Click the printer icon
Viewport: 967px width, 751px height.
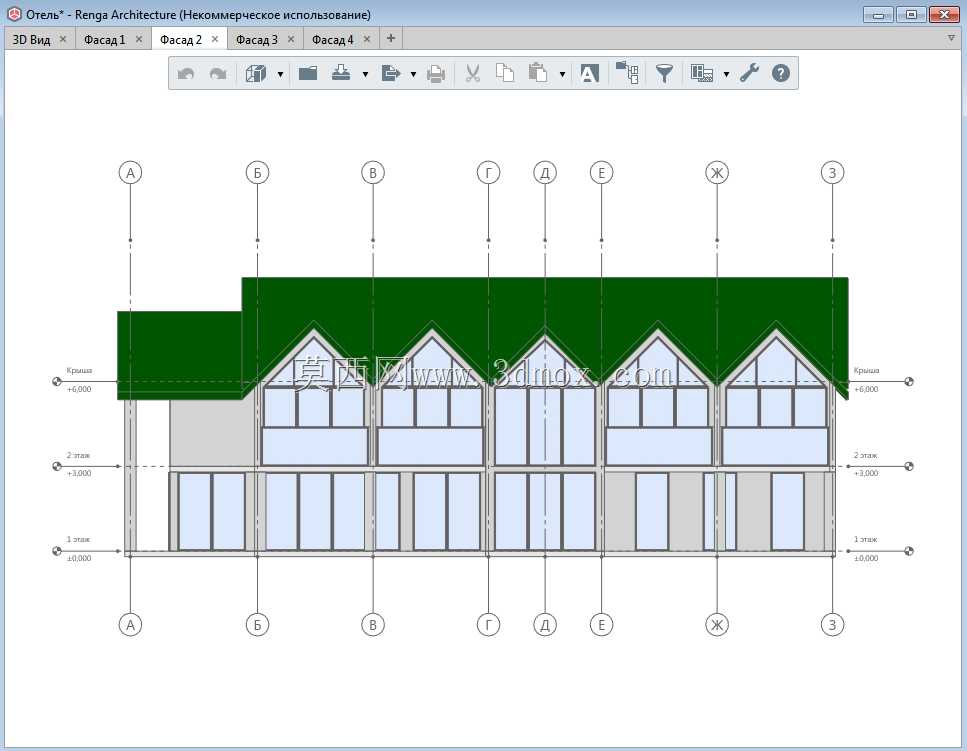(x=436, y=74)
